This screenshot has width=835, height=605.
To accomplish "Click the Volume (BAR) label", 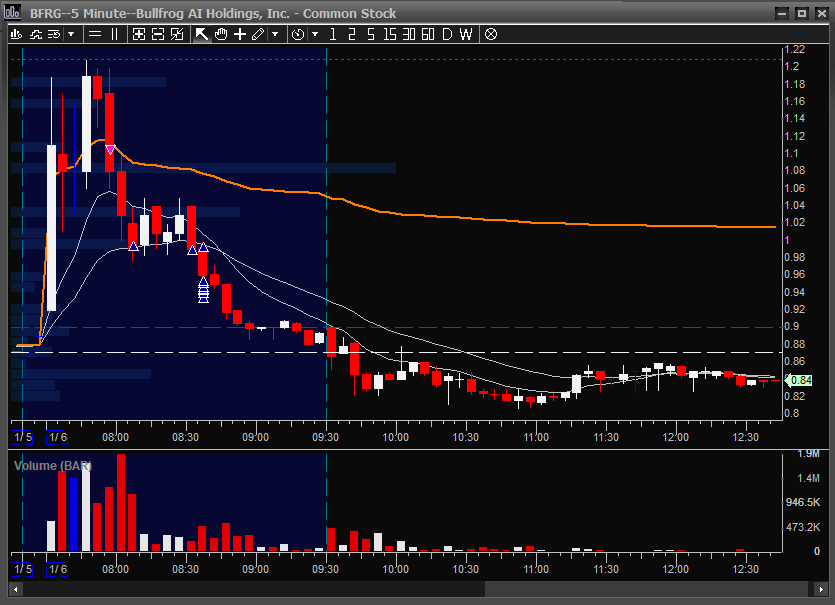I will click(x=53, y=465).
